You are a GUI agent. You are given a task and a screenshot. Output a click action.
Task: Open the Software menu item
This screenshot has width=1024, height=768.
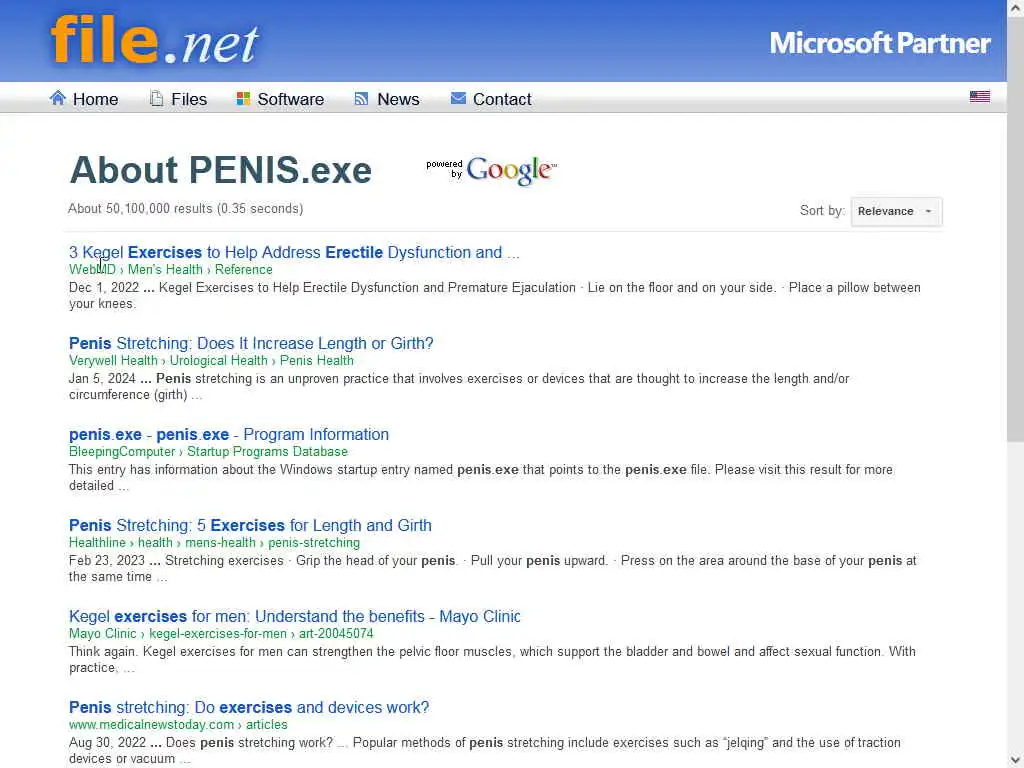coord(290,99)
